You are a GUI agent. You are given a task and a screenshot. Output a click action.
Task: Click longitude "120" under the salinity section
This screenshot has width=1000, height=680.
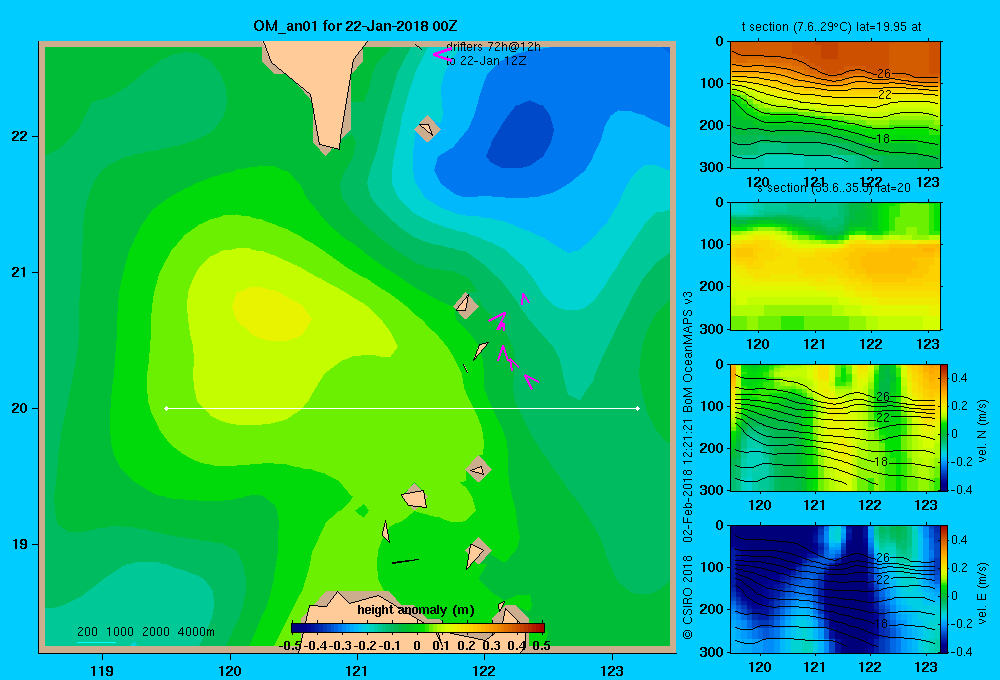(758, 344)
